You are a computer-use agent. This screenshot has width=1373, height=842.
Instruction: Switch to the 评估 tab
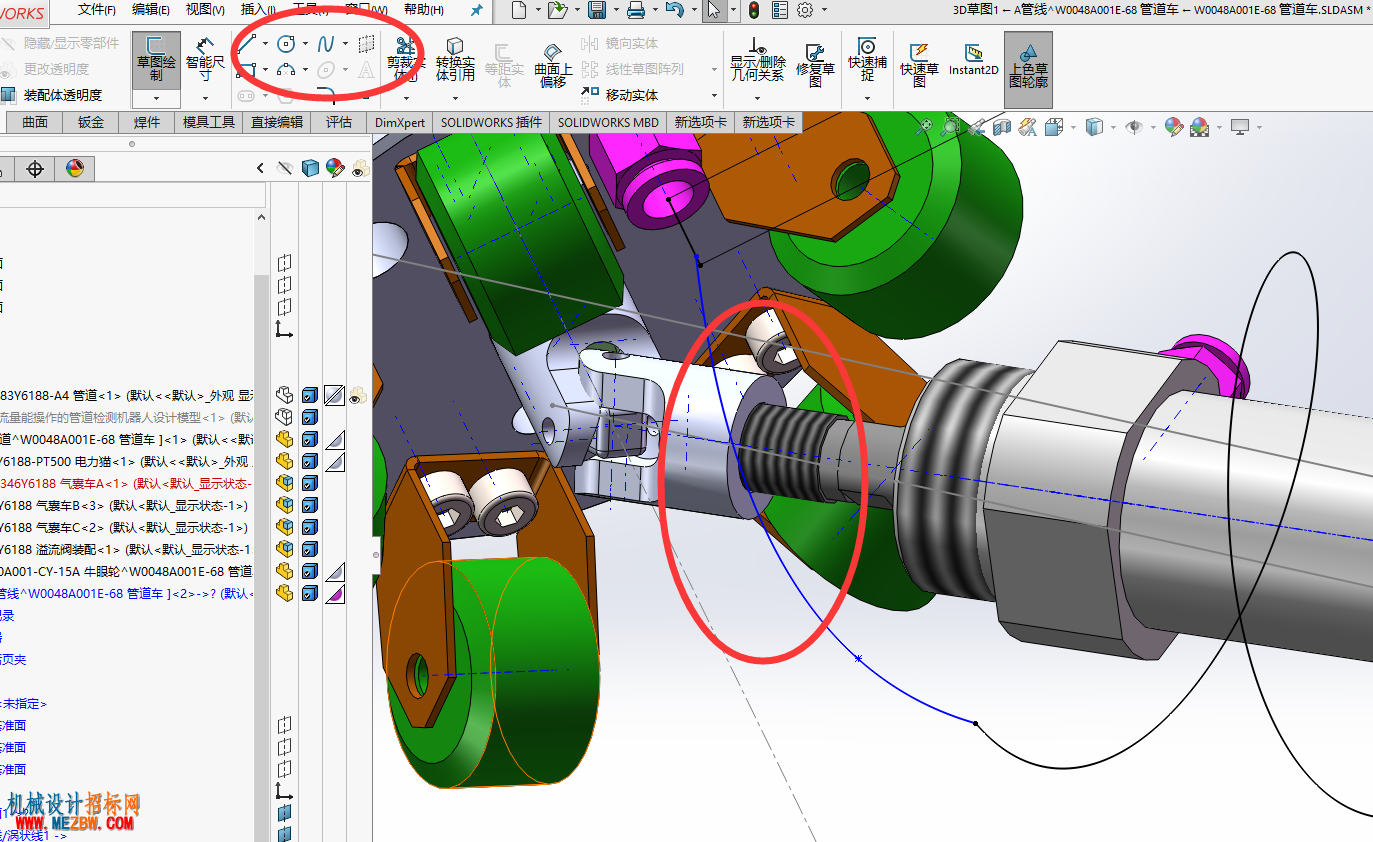339,122
